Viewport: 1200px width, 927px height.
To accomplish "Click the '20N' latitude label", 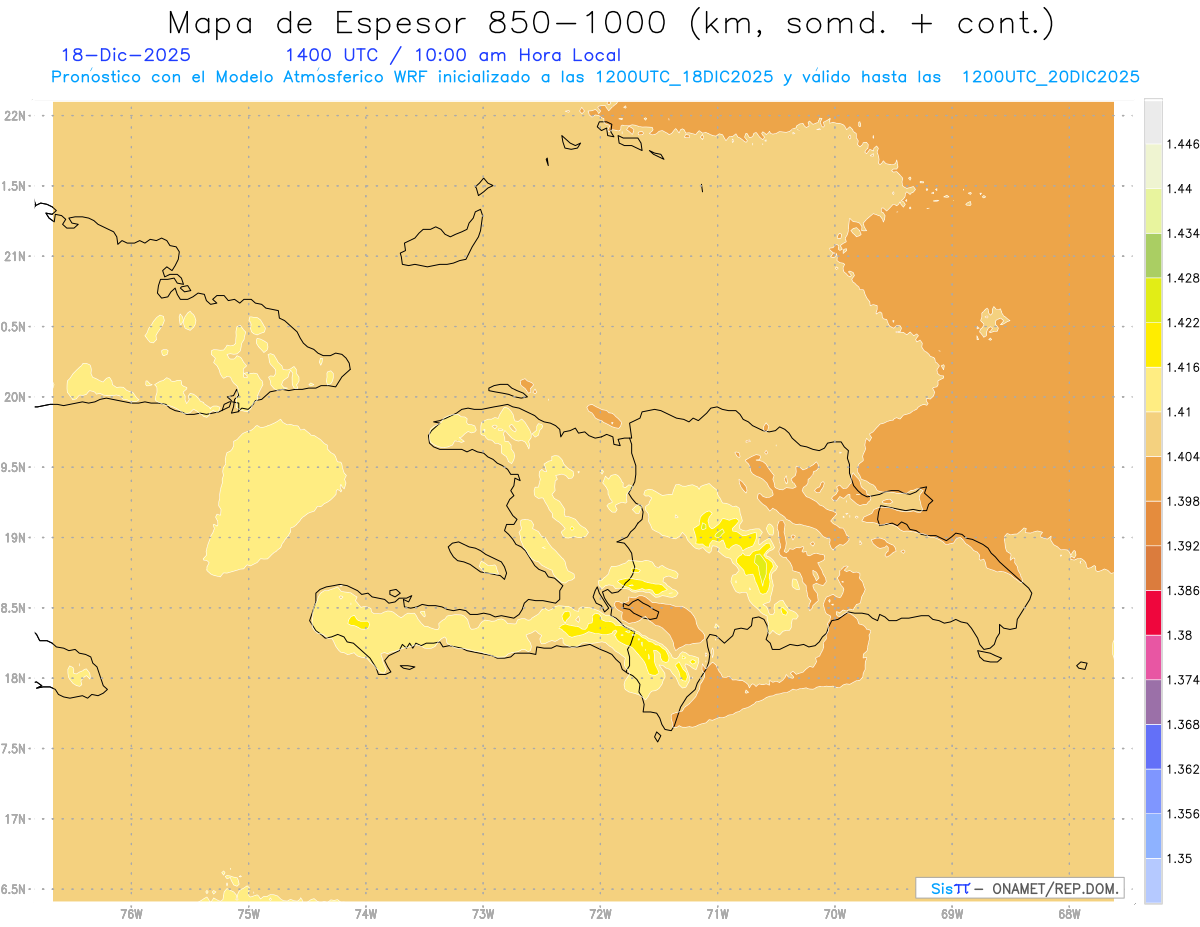I will point(15,397).
